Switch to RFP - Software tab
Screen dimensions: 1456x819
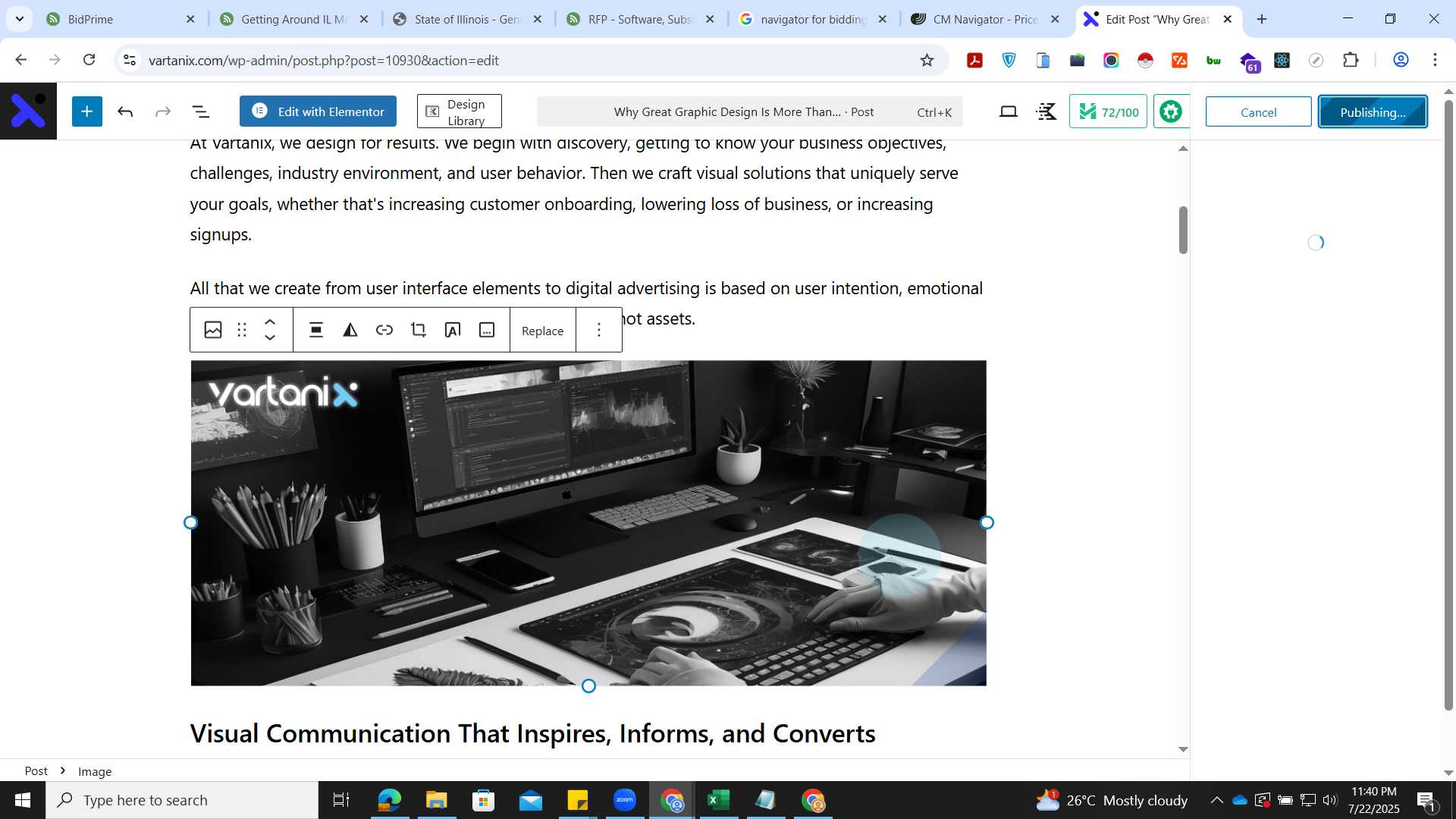[641, 19]
